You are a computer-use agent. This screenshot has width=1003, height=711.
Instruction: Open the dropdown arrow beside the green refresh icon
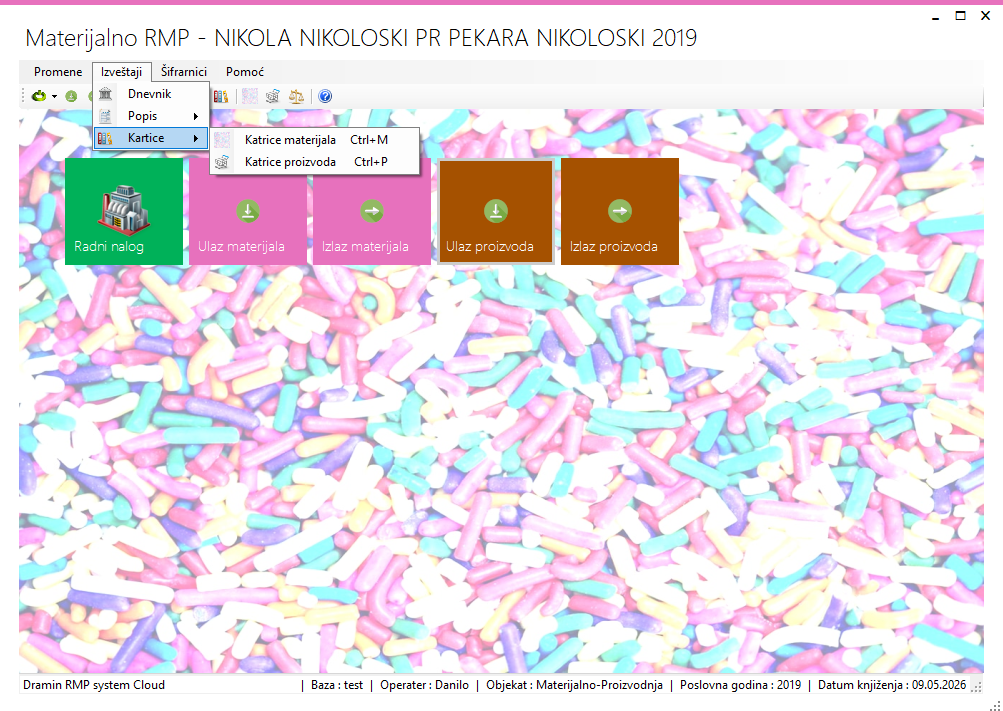pos(54,97)
